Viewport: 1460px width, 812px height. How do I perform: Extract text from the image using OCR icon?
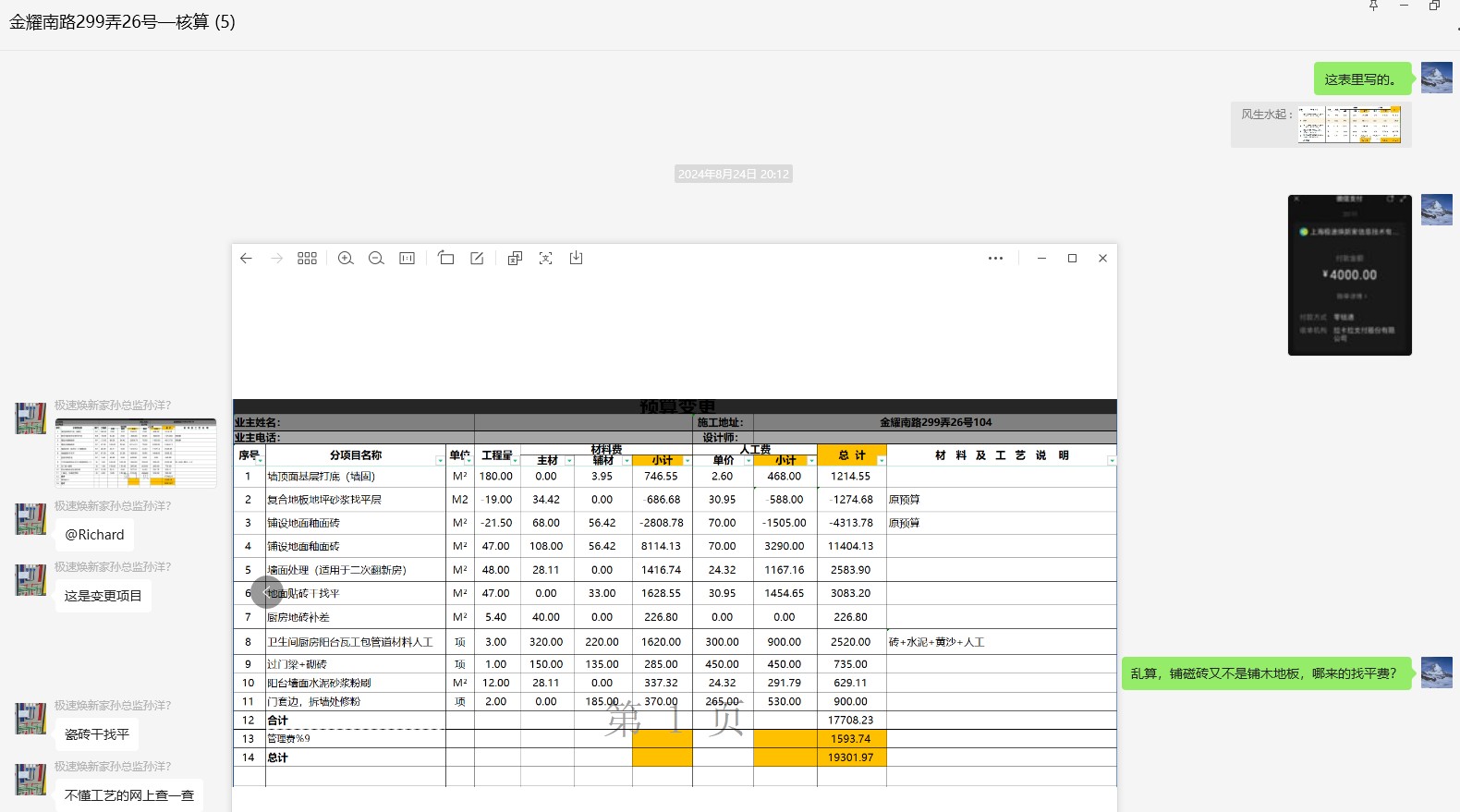pos(546,259)
